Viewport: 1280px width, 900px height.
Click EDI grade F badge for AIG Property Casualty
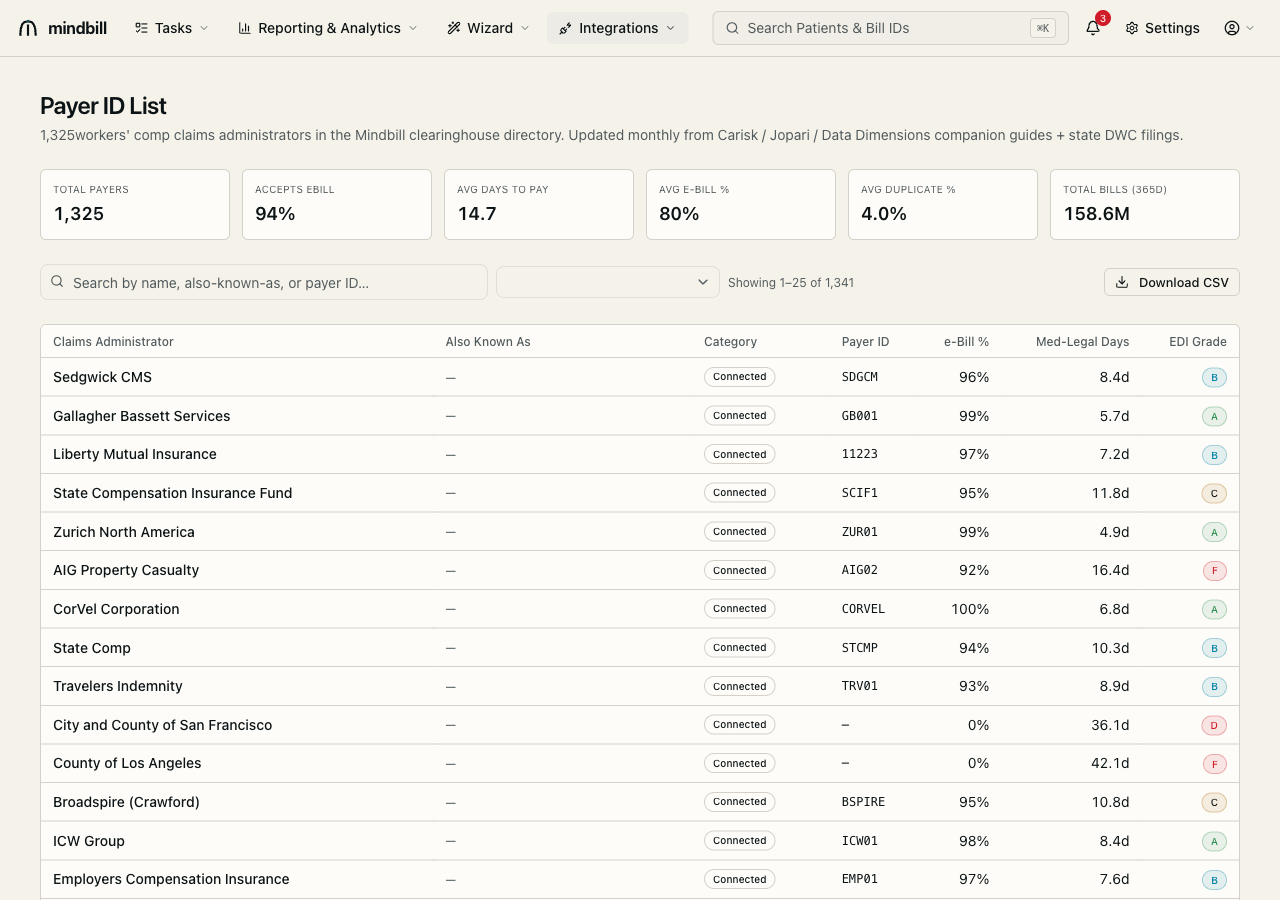pos(1214,571)
